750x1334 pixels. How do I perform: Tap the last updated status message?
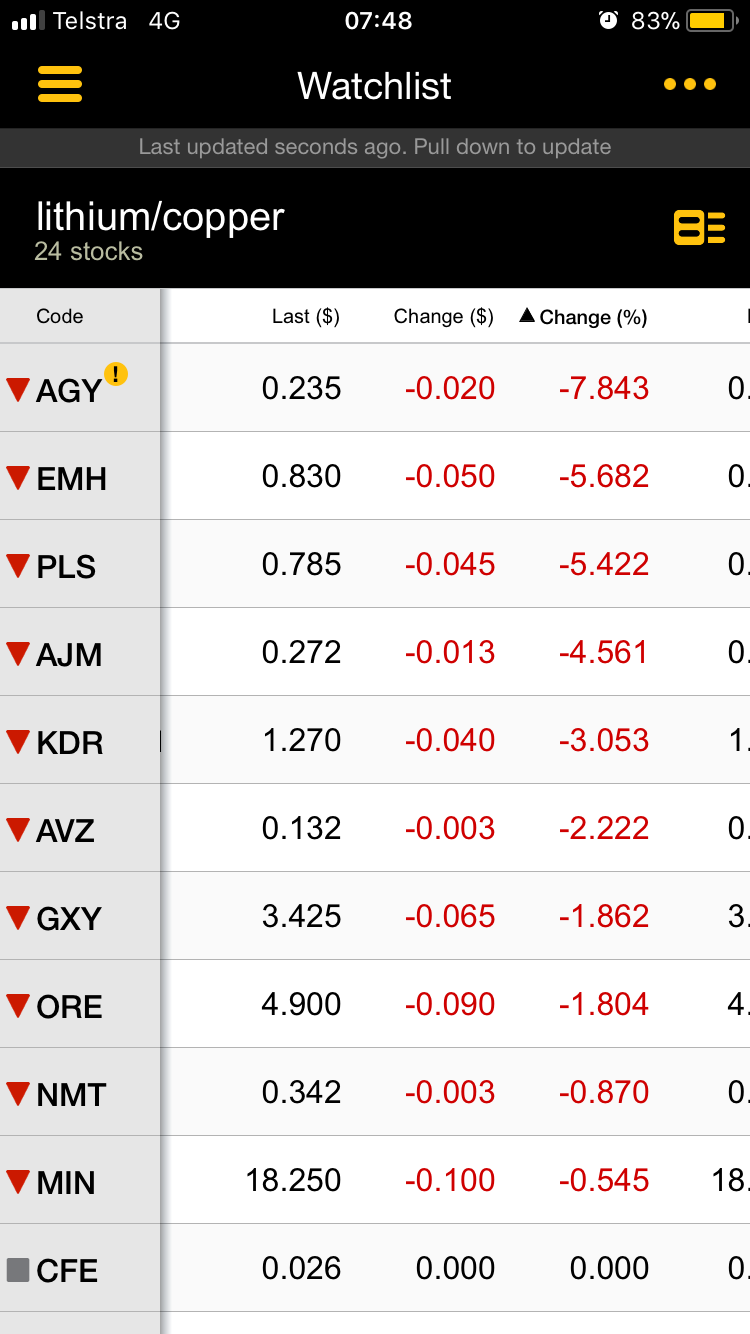pos(375,147)
